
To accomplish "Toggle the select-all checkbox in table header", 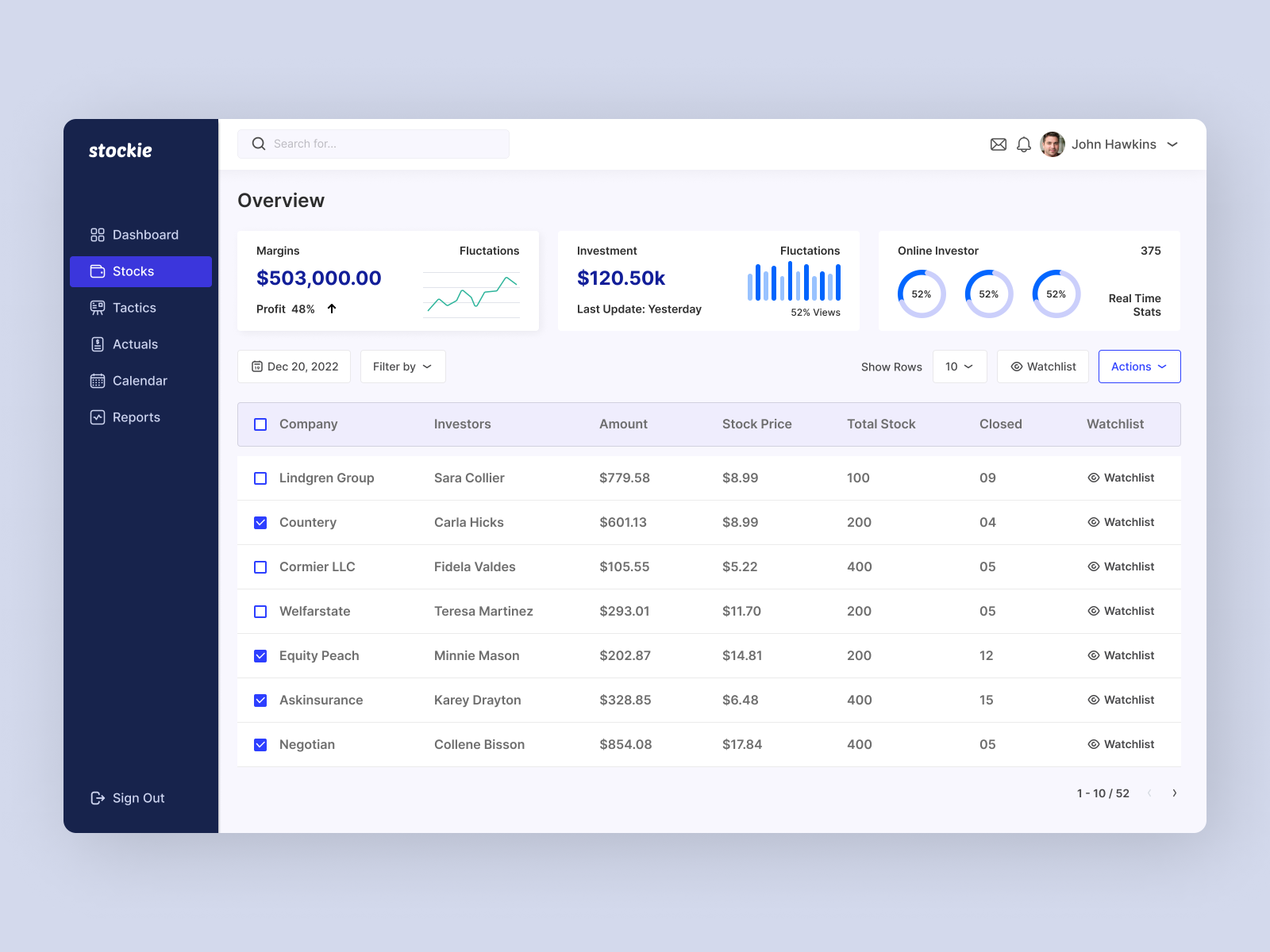I will coord(260,424).
